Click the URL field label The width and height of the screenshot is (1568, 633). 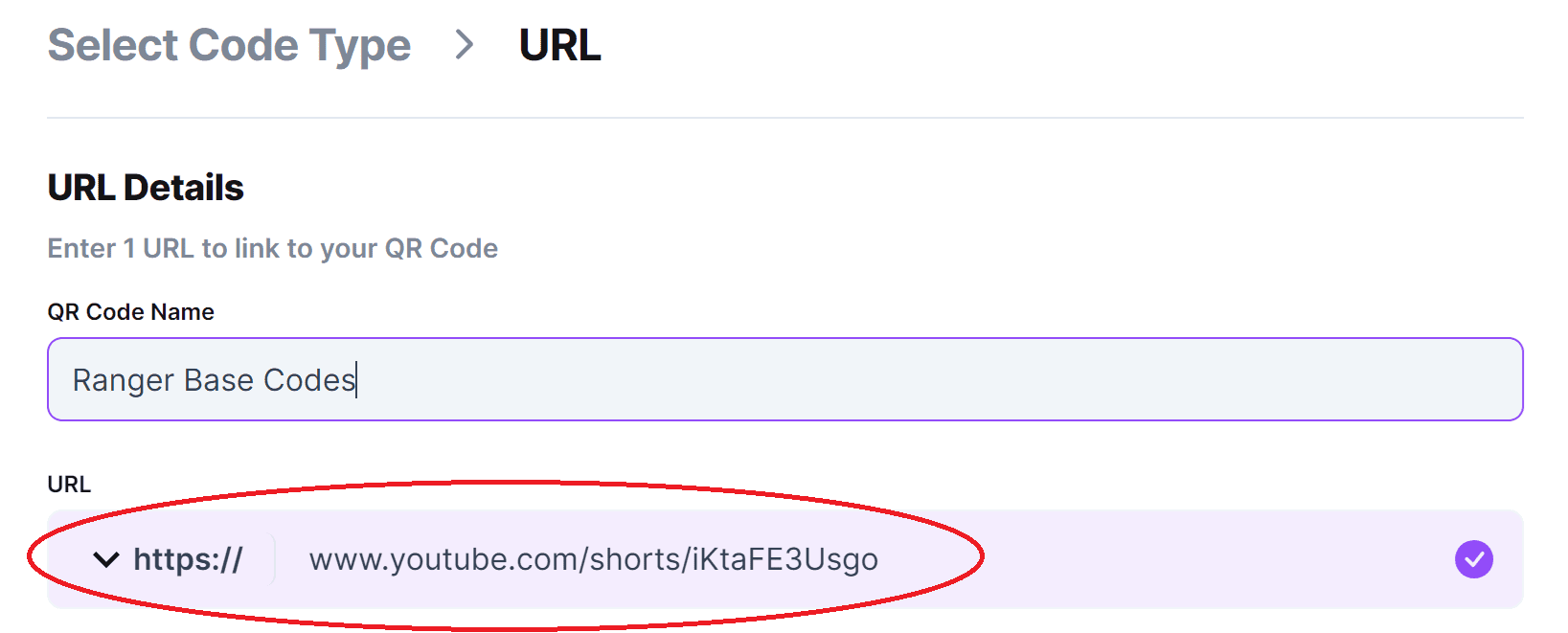(69, 485)
